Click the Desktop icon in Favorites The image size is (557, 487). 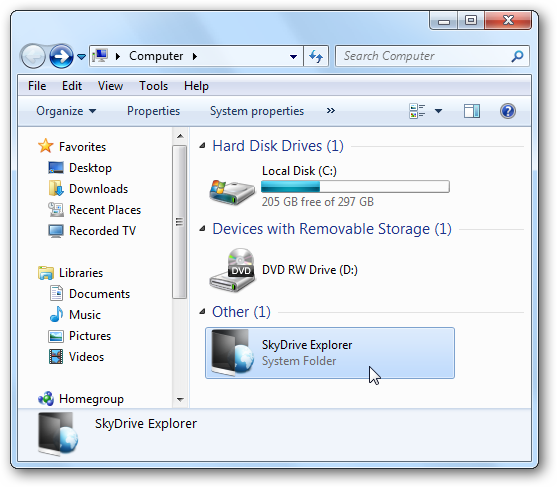click(x=56, y=168)
